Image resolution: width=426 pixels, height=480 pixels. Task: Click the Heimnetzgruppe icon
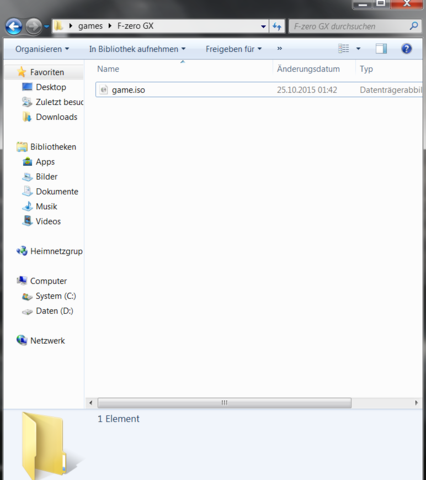tap(22, 251)
